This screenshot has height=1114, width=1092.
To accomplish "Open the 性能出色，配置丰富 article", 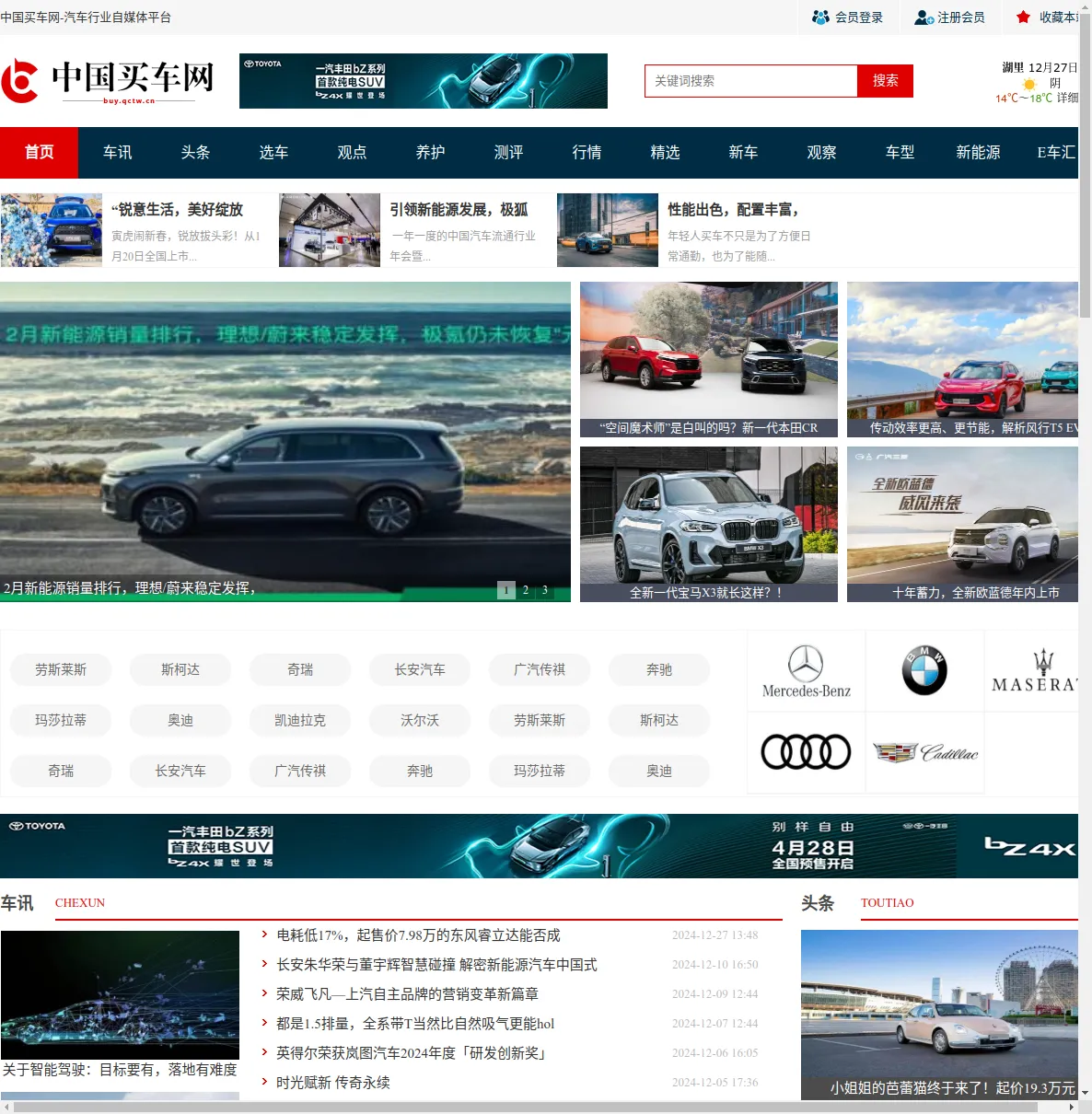I will click(x=733, y=210).
